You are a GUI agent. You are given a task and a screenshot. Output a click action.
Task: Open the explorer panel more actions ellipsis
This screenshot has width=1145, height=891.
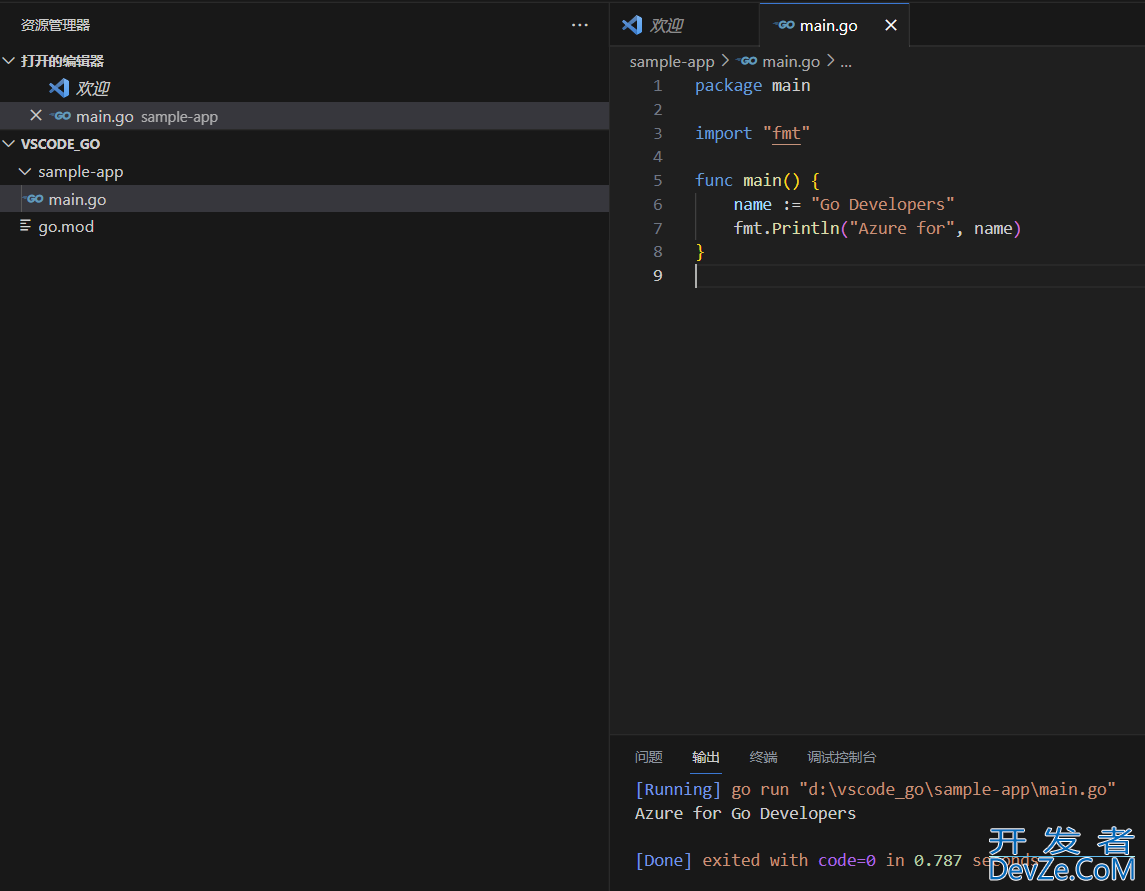pyautogui.click(x=580, y=25)
